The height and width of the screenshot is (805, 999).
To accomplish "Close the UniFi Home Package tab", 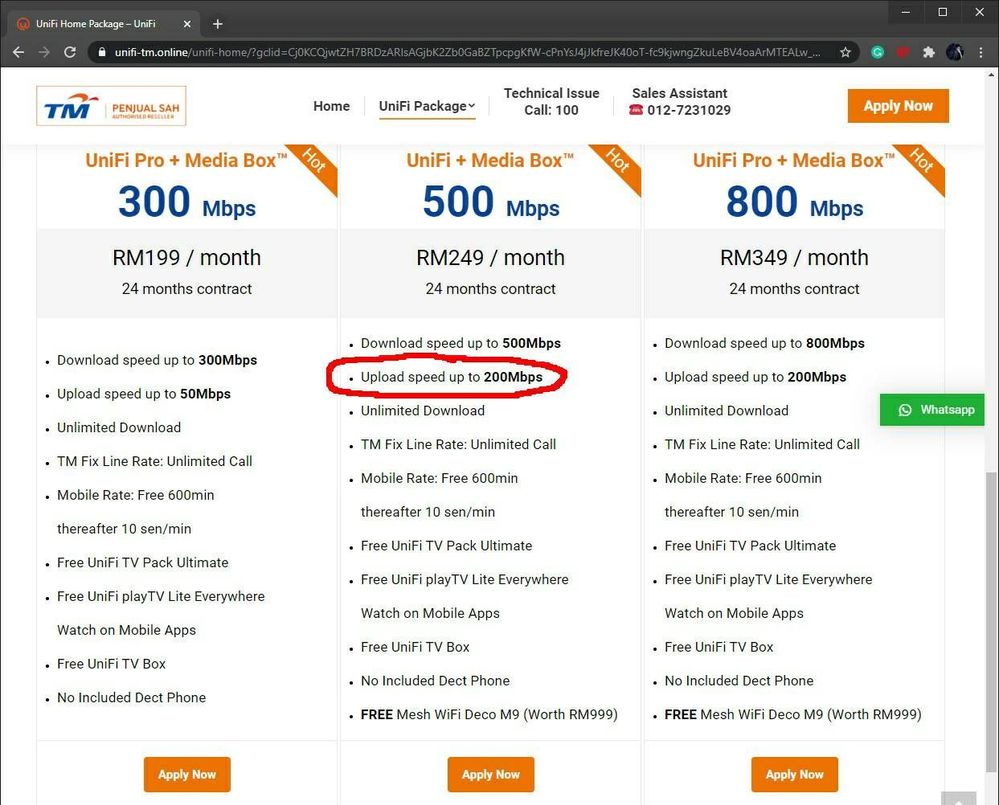I will pos(187,24).
